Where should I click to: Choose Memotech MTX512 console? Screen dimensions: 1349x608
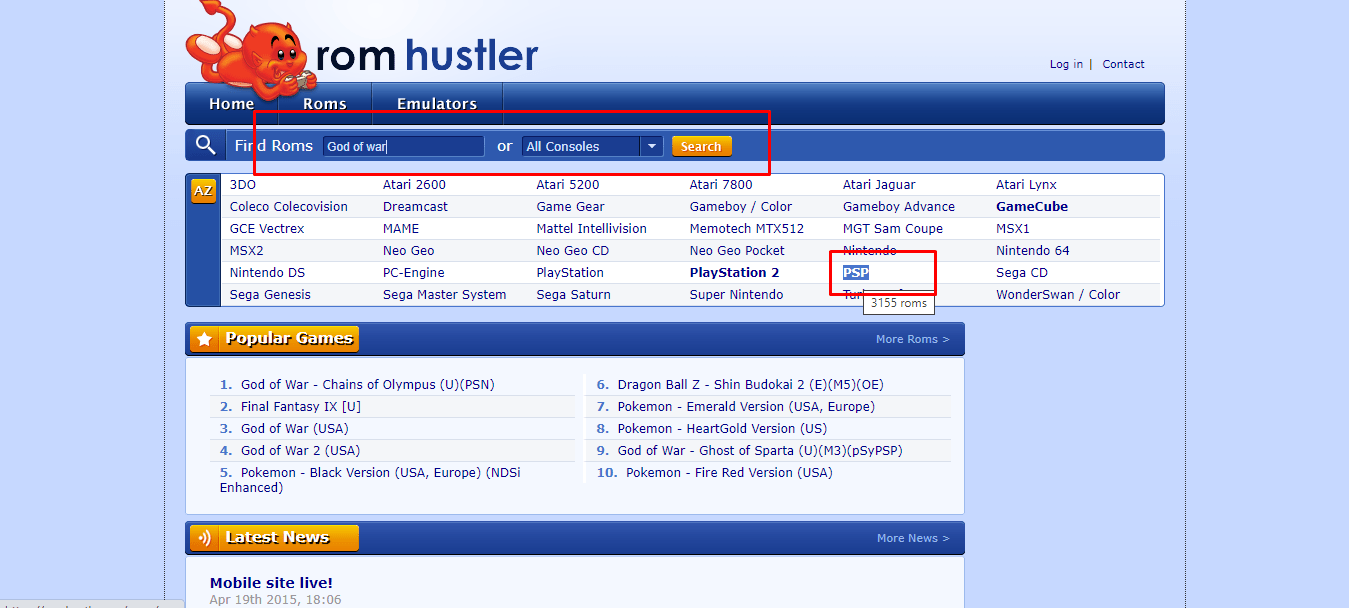(747, 229)
